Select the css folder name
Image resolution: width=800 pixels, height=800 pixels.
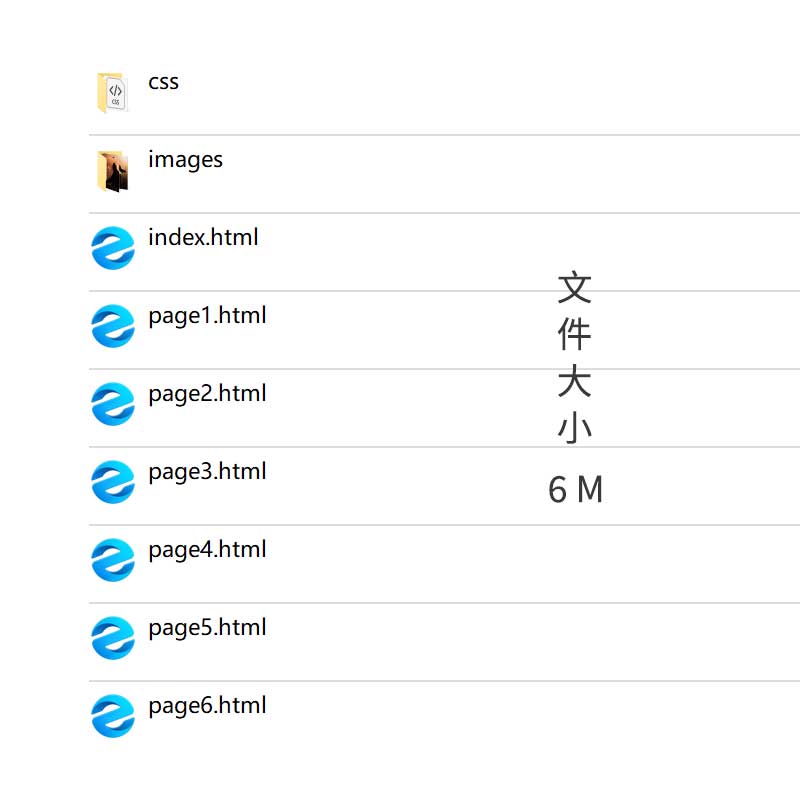(163, 82)
